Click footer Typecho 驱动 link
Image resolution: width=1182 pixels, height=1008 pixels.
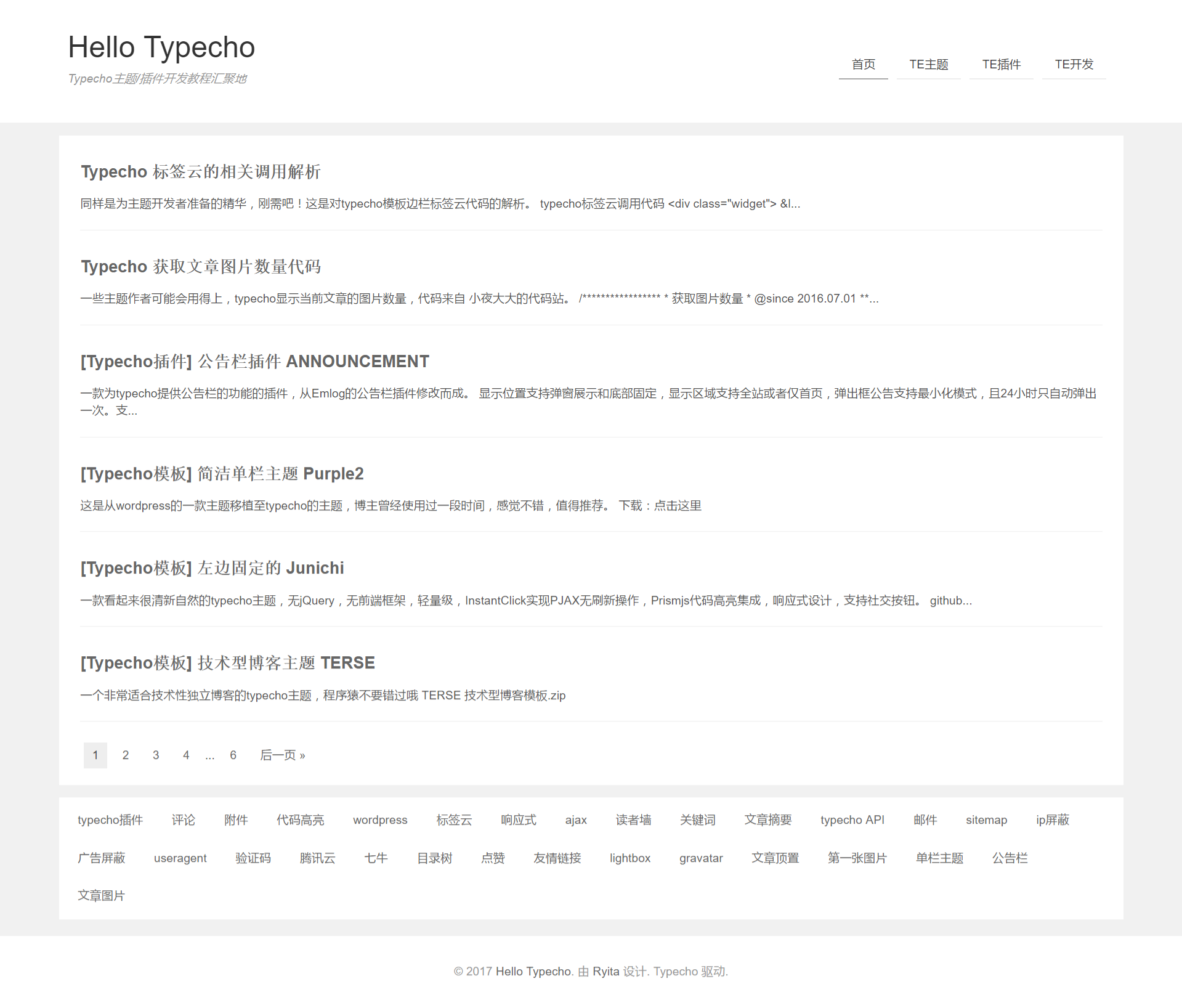689,972
